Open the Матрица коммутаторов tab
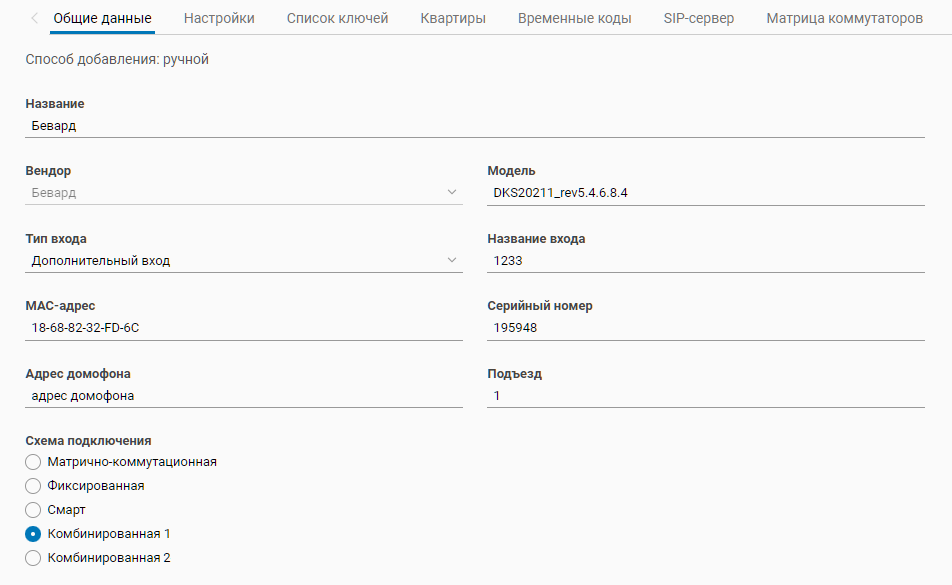The image size is (952, 585). click(x=844, y=18)
